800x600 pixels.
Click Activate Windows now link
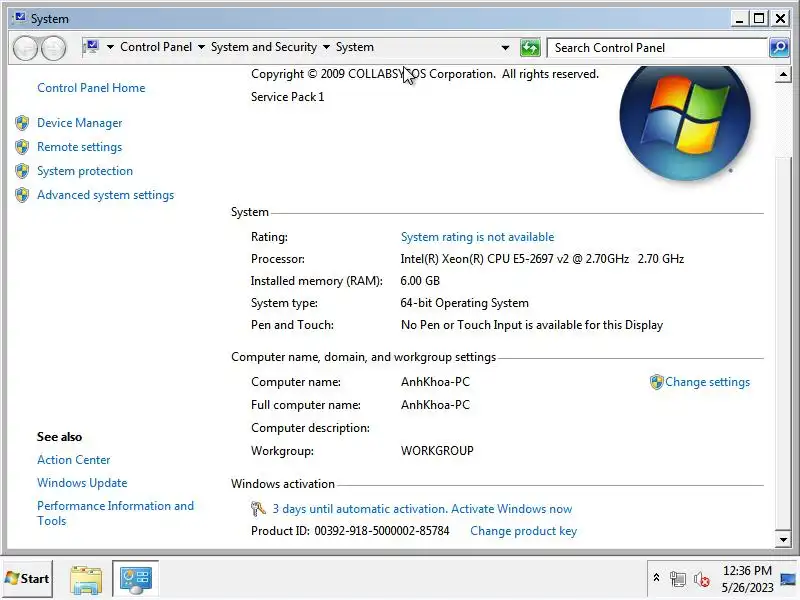click(511, 509)
